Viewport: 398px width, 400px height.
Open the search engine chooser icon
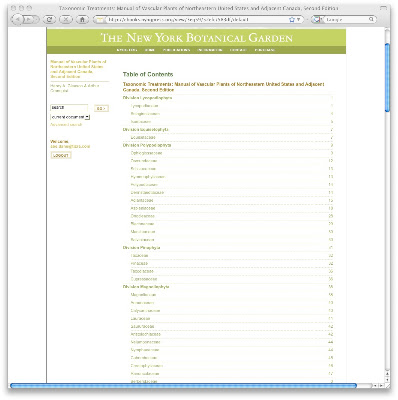click(317, 20)
